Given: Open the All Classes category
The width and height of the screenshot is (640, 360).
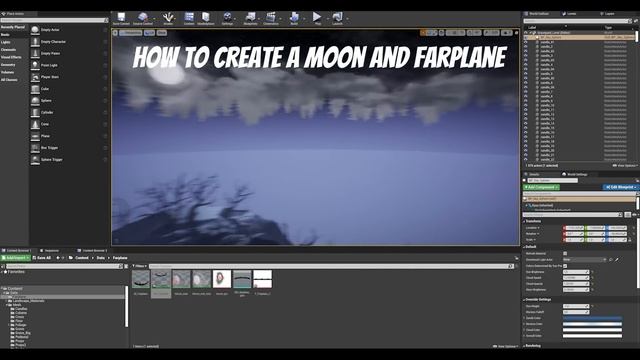Looking at the screenshot, I should click(9, 80).
